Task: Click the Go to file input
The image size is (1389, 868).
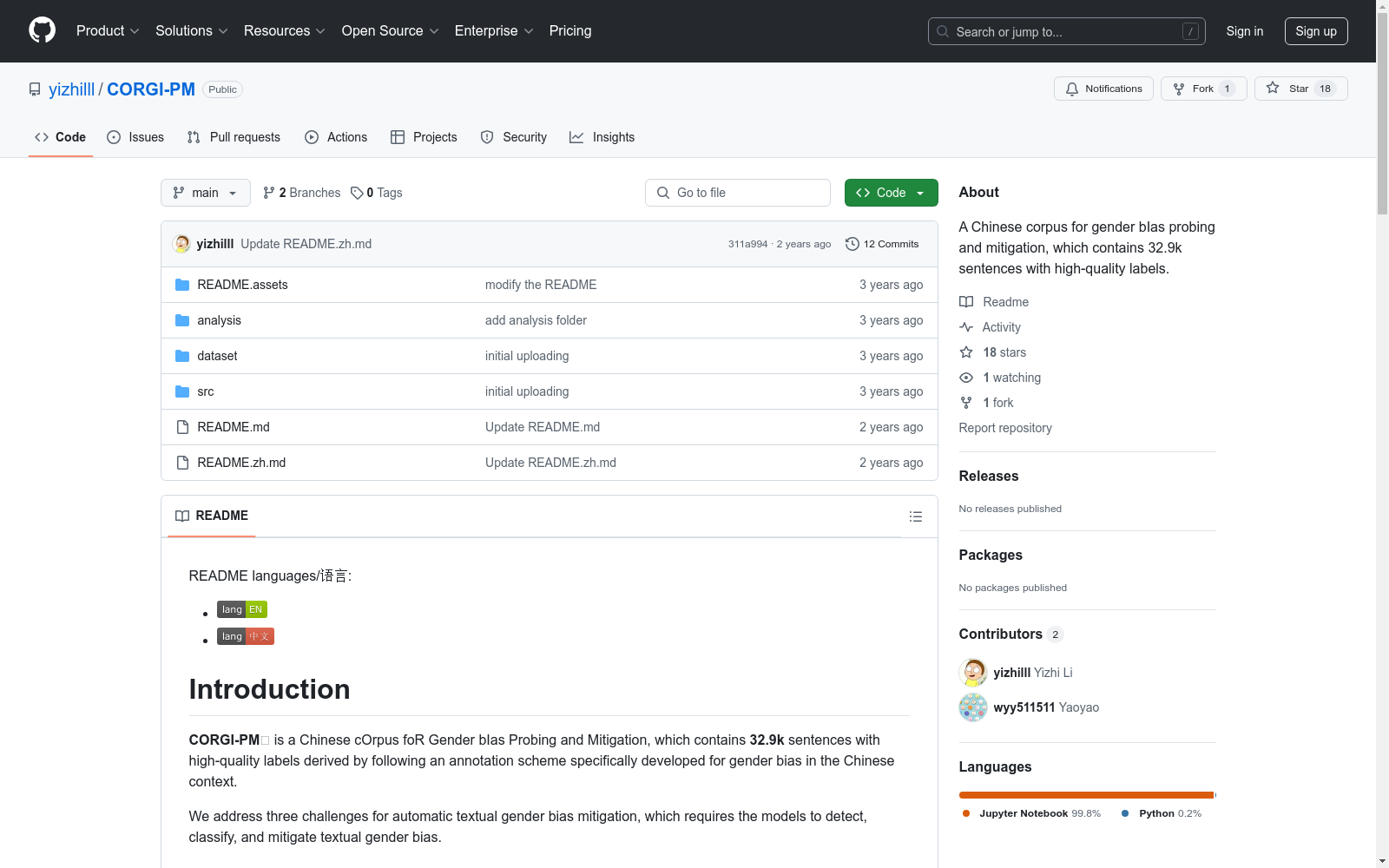Action: tap(738, 193)
